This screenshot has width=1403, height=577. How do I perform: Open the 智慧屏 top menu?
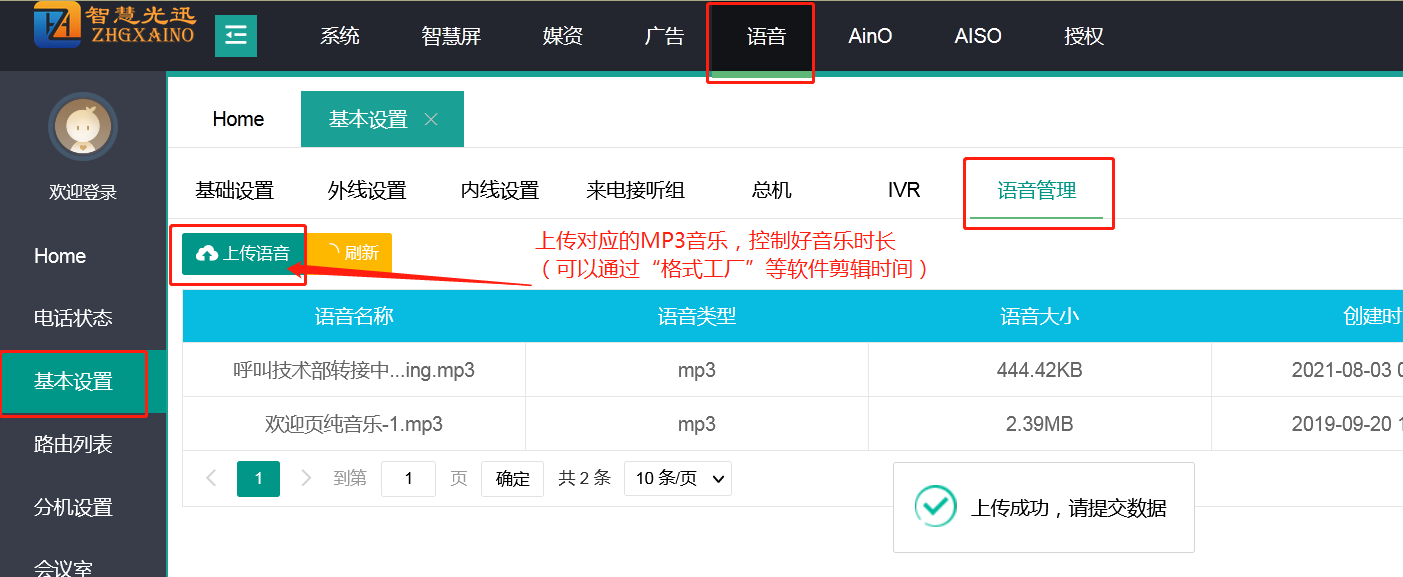pyautogui.click(x=451, y=37)
